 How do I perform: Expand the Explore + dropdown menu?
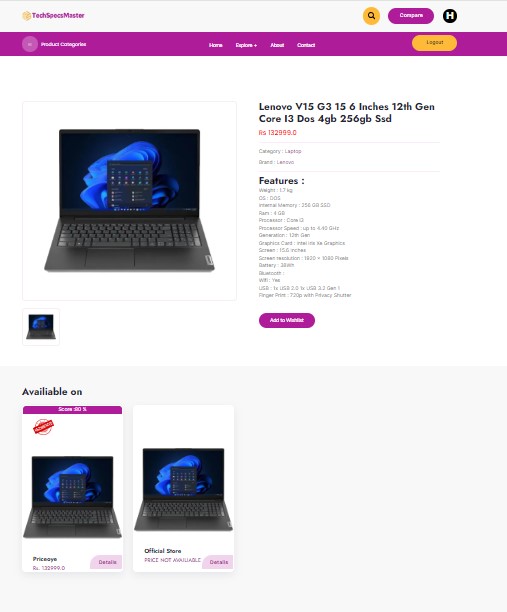pos(246,45)
